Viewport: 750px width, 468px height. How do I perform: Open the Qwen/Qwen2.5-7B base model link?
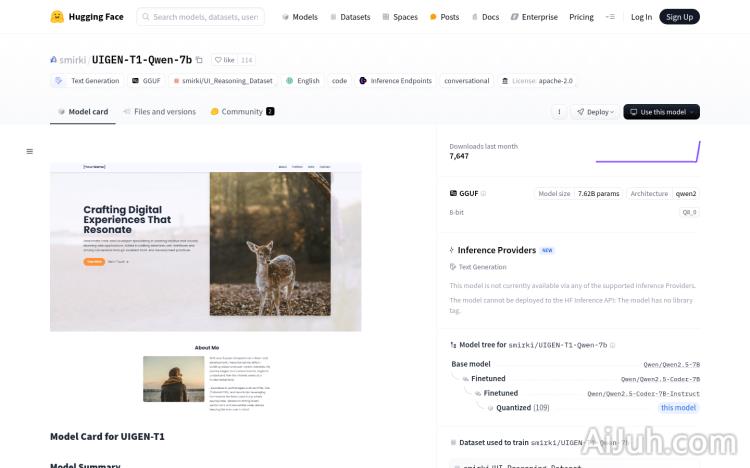coord(671,365)
